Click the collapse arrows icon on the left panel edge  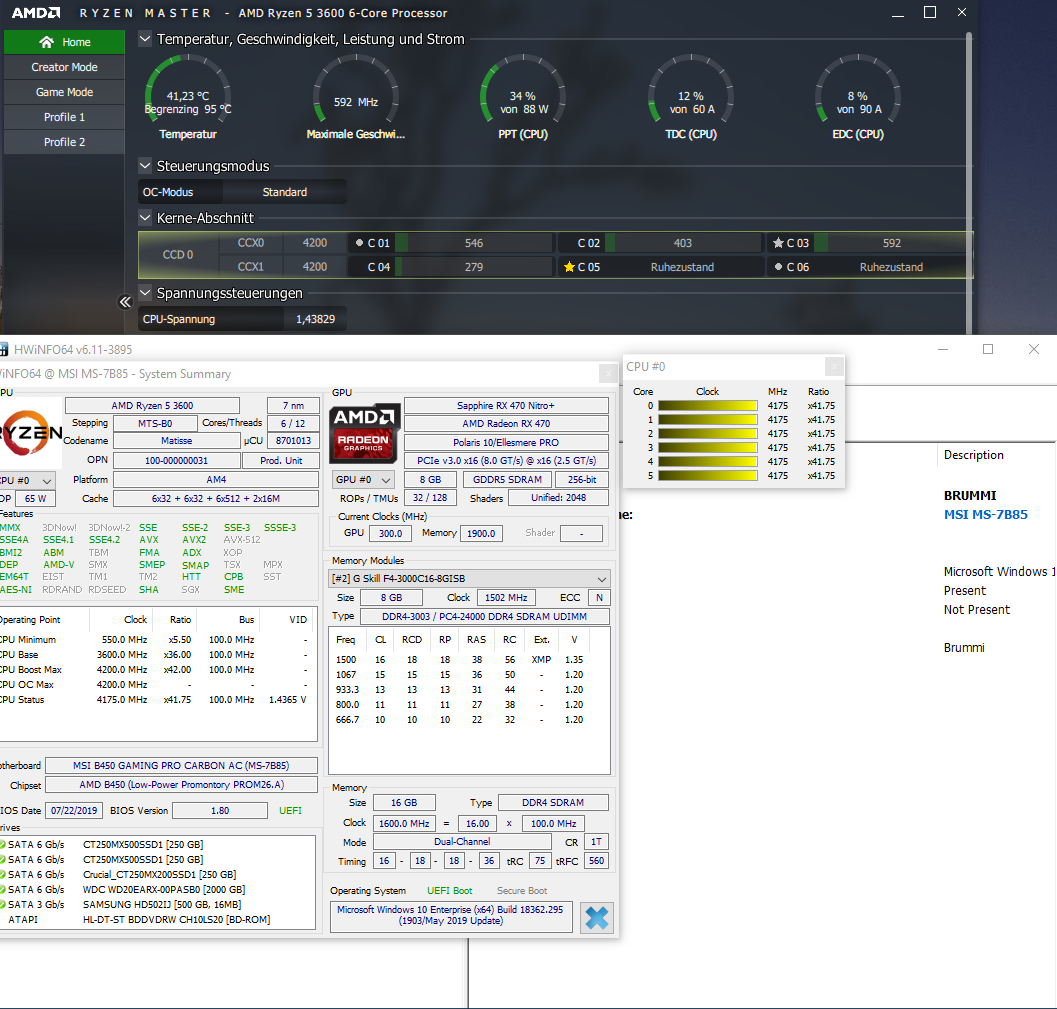click(x=124, y=301)
